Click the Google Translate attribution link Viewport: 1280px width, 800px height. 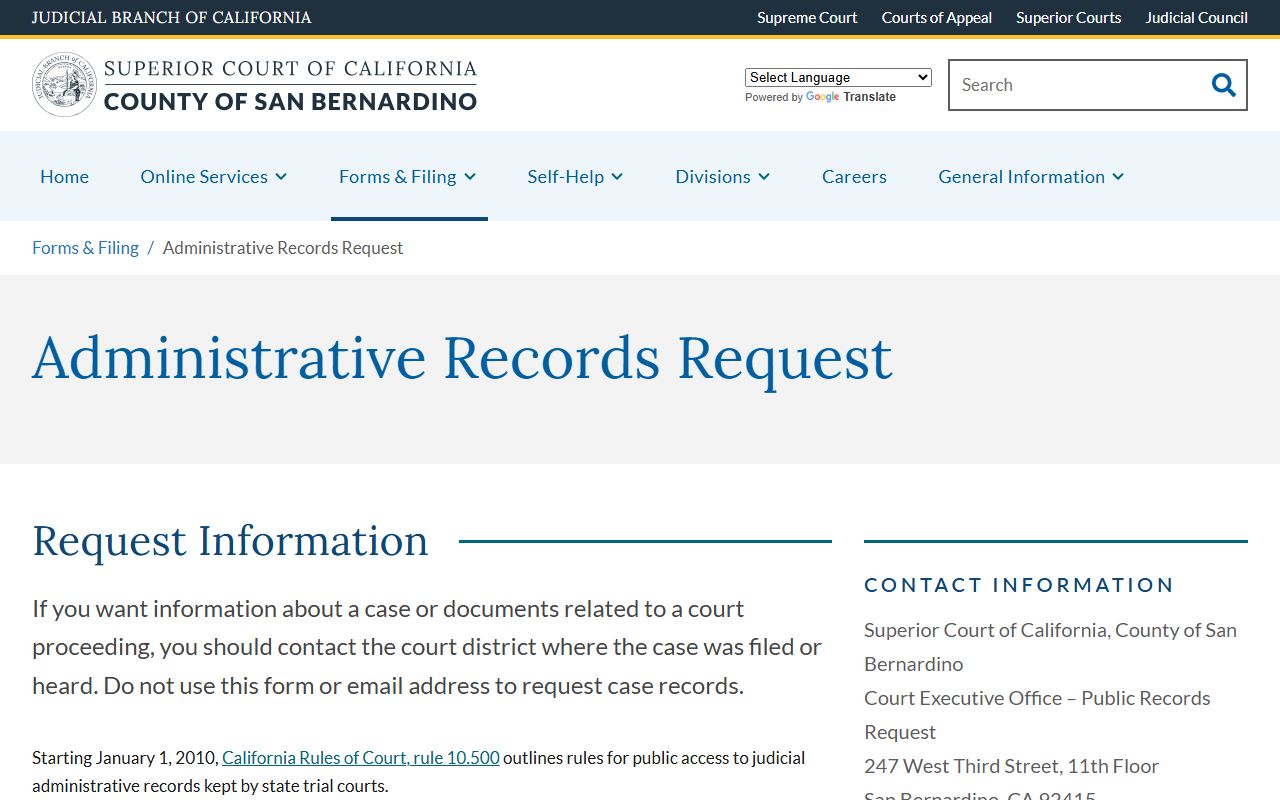850,97
